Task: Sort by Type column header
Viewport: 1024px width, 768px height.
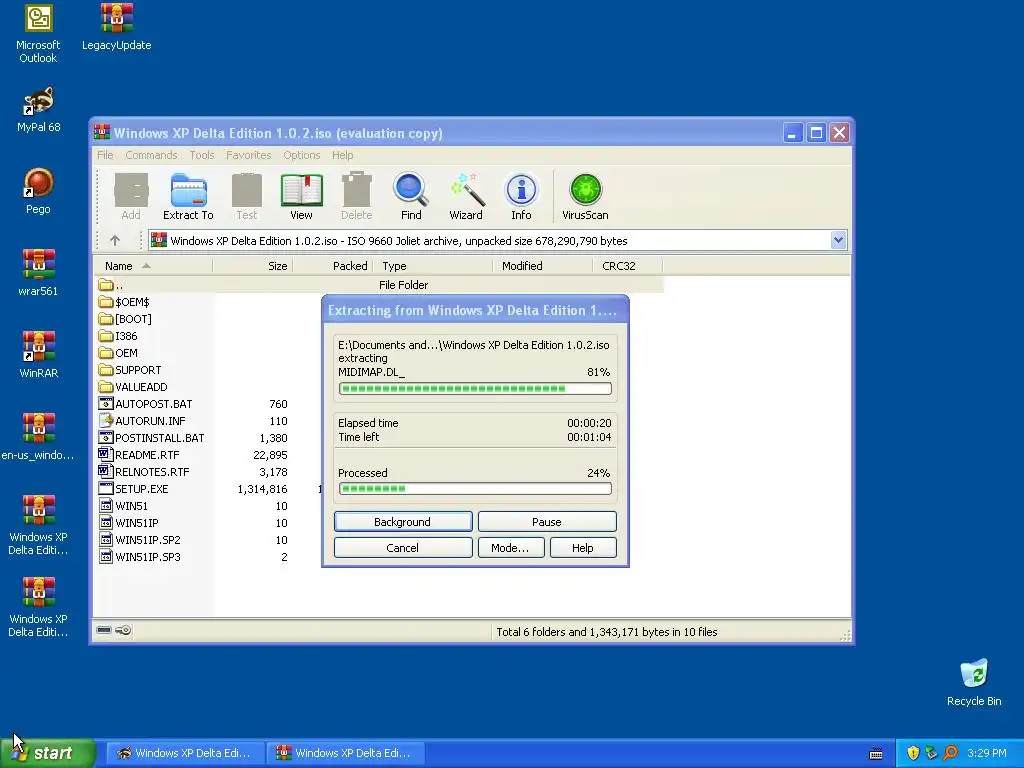Action: tap(432, 266)
